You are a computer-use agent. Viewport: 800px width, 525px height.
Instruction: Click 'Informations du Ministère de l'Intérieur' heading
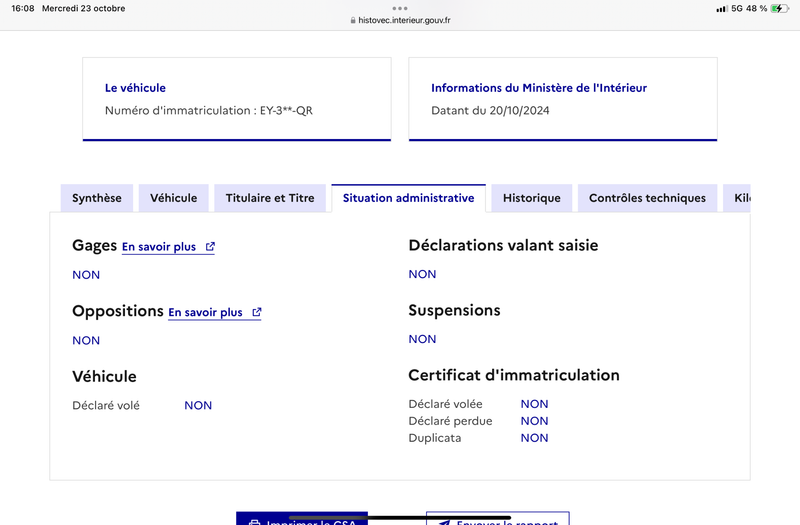click(x=539, y=88)
